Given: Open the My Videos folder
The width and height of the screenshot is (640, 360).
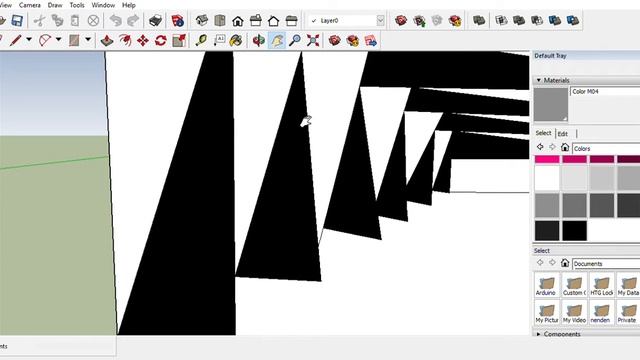Looking at the screenshot, I should 574,313.
